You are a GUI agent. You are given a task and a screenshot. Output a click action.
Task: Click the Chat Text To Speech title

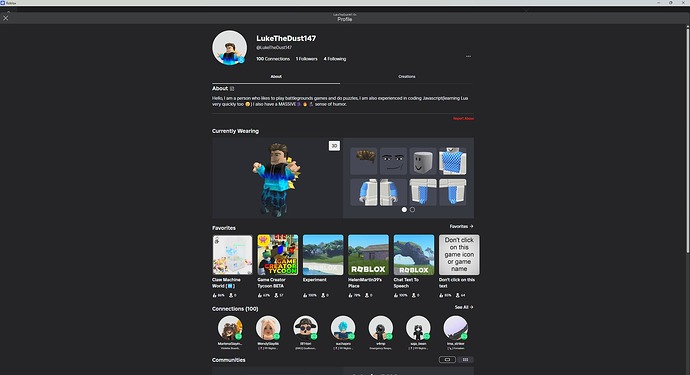click(x=406, y=283)
